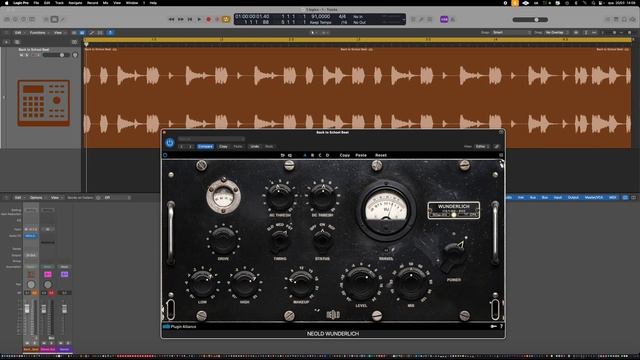Open the mixer Options menu
The height and width of the screenshot is (360, 640).
(x=37, y=198)
